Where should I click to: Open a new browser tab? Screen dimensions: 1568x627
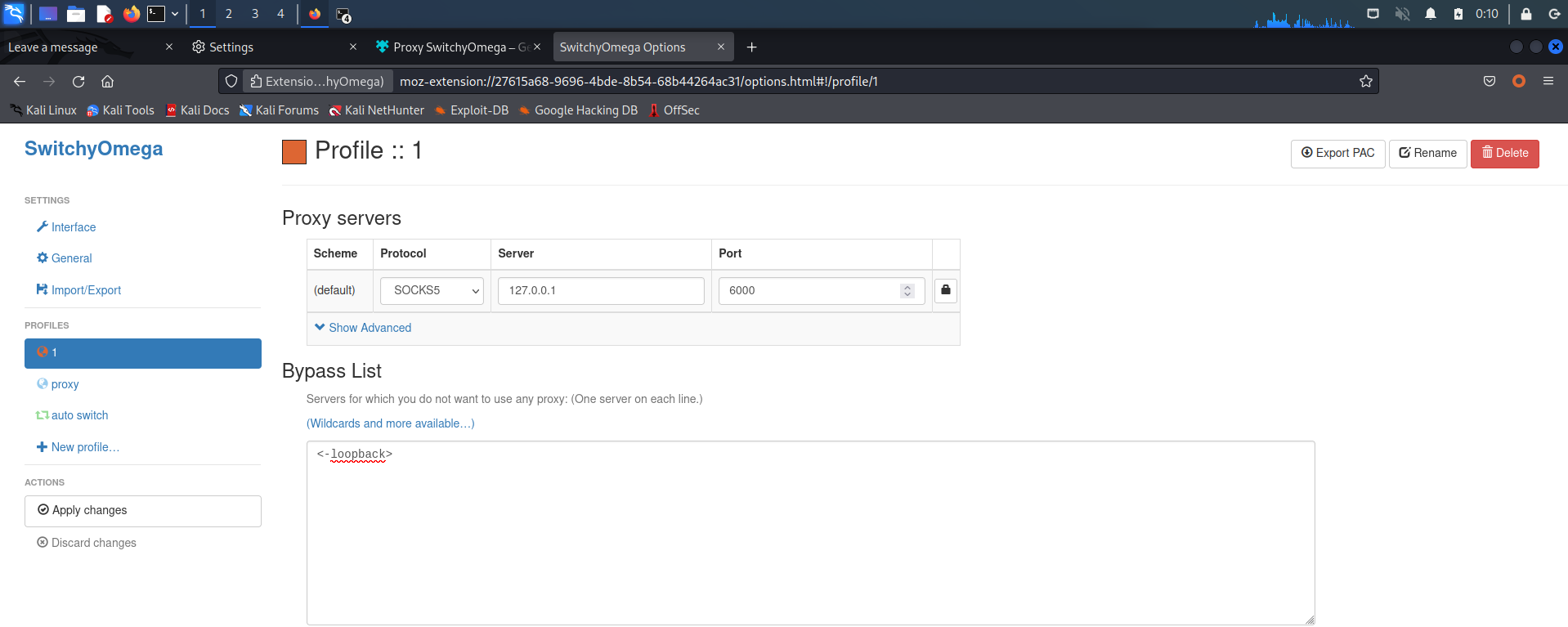752,47
